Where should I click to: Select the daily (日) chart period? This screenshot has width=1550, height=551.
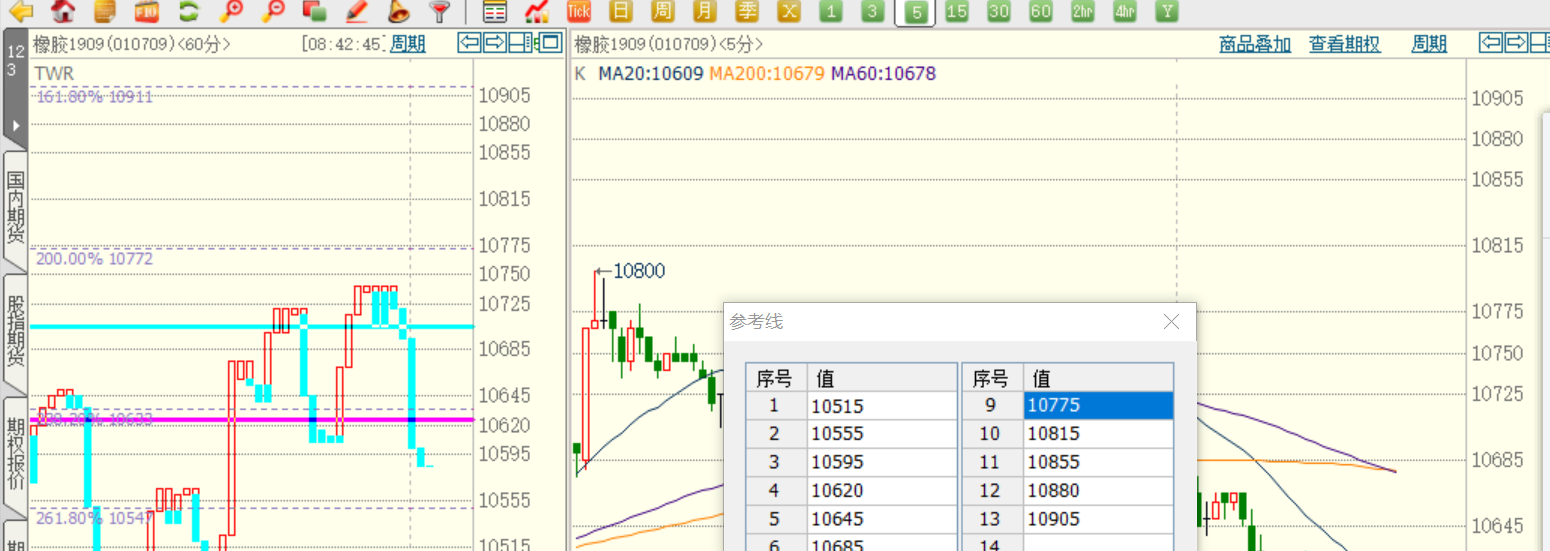(621, 12)
